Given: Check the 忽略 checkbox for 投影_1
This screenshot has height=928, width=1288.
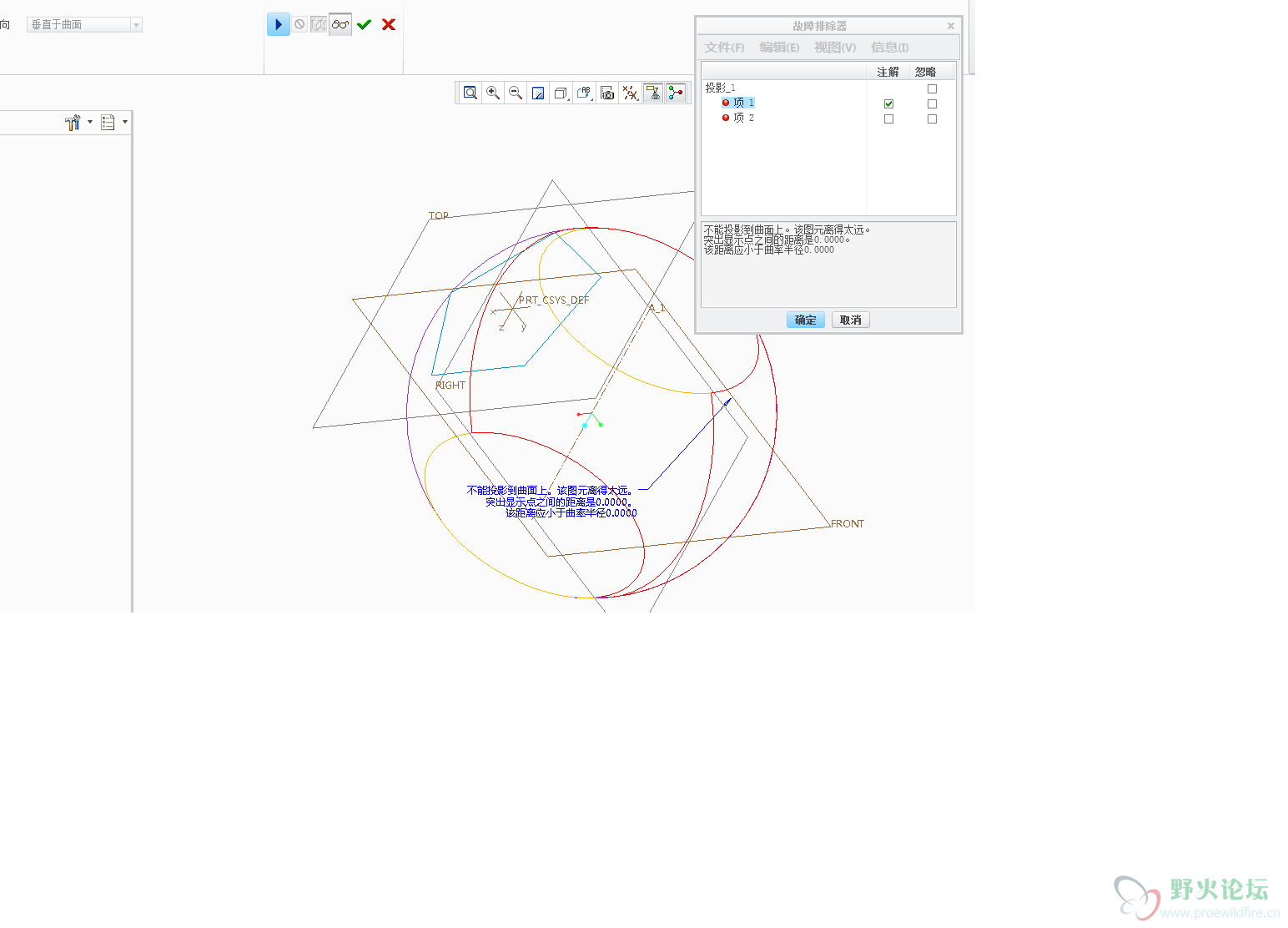Looking at the screenshot, I should [932, 88].
